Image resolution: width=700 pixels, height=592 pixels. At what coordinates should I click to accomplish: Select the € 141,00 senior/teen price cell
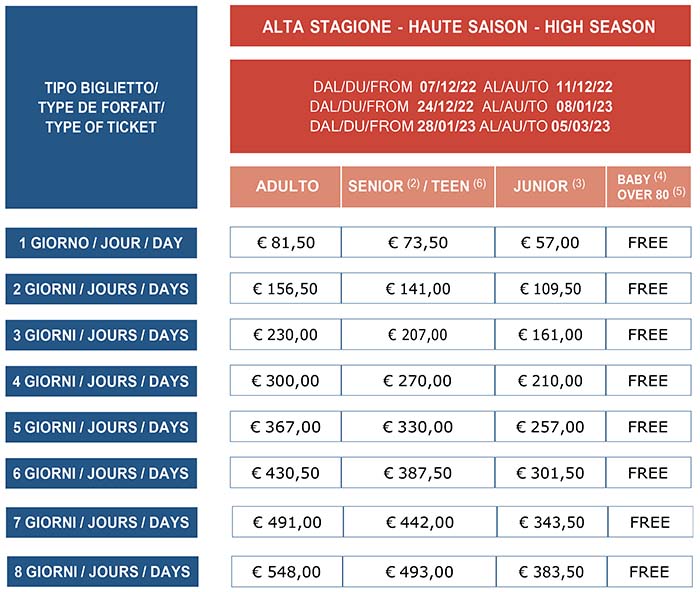tap(418, 289)
